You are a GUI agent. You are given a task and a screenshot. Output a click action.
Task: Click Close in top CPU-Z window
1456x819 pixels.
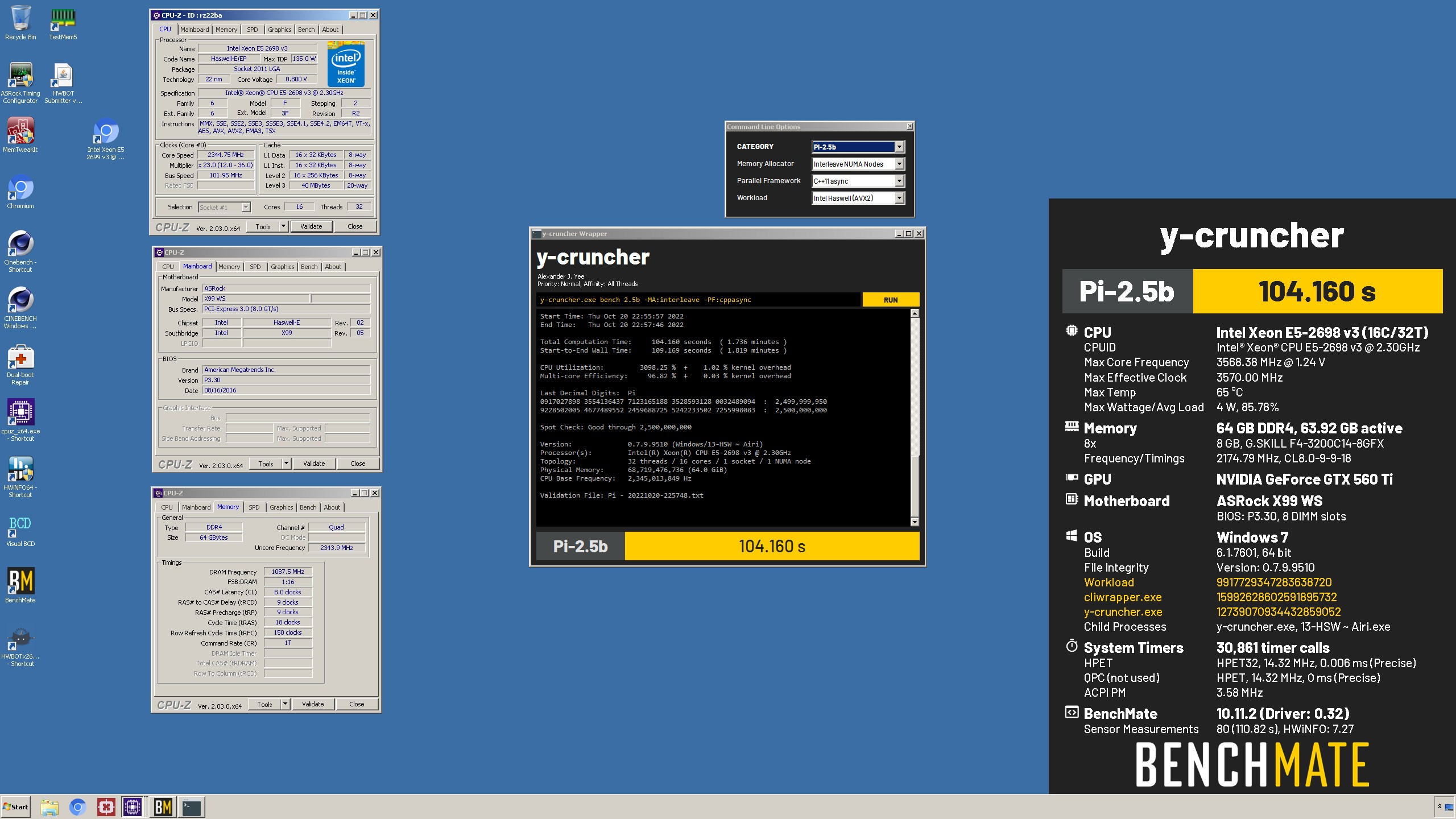[x=355, y=226]
